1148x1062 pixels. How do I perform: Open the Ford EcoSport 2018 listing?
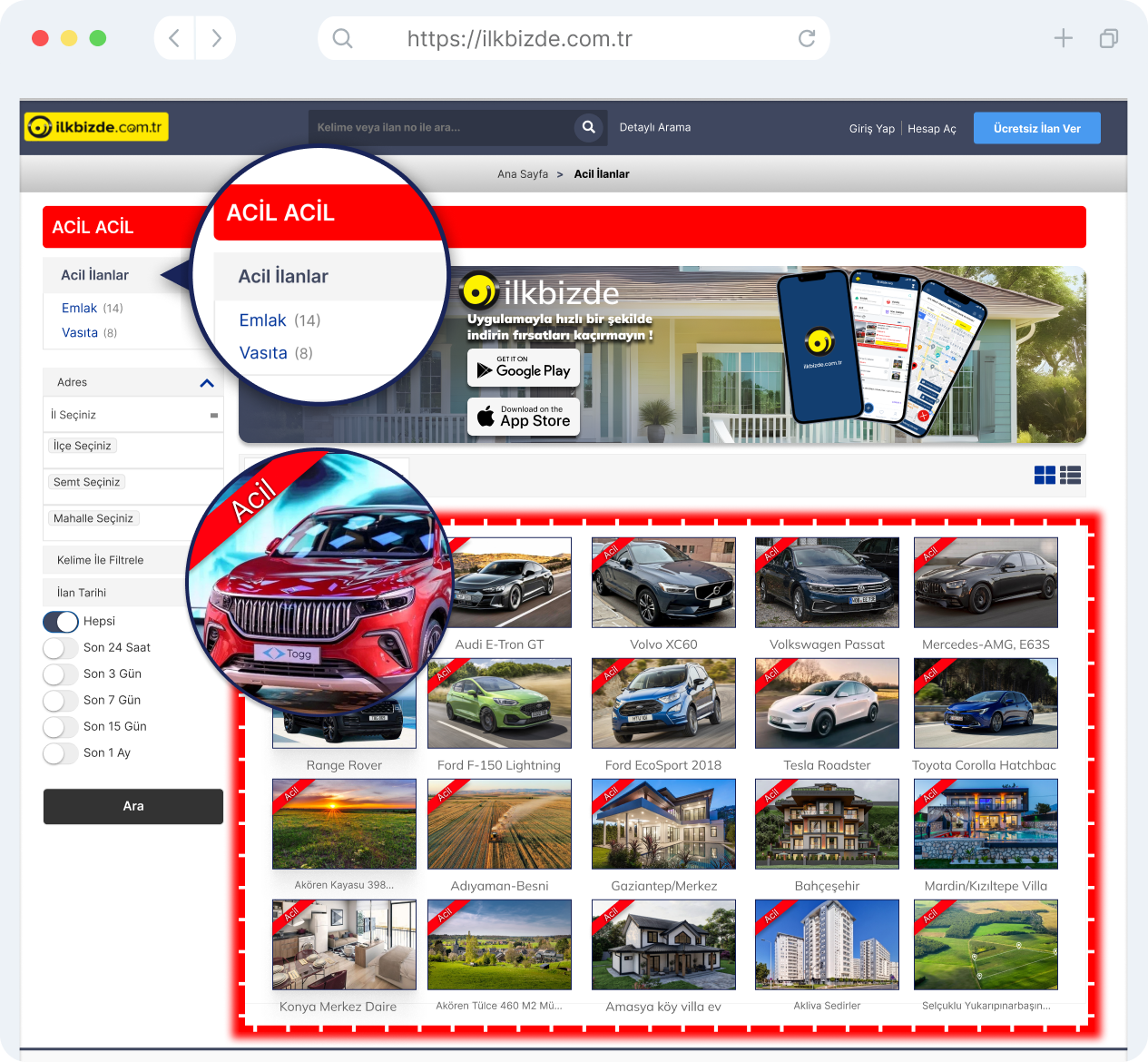pos(663,703)
